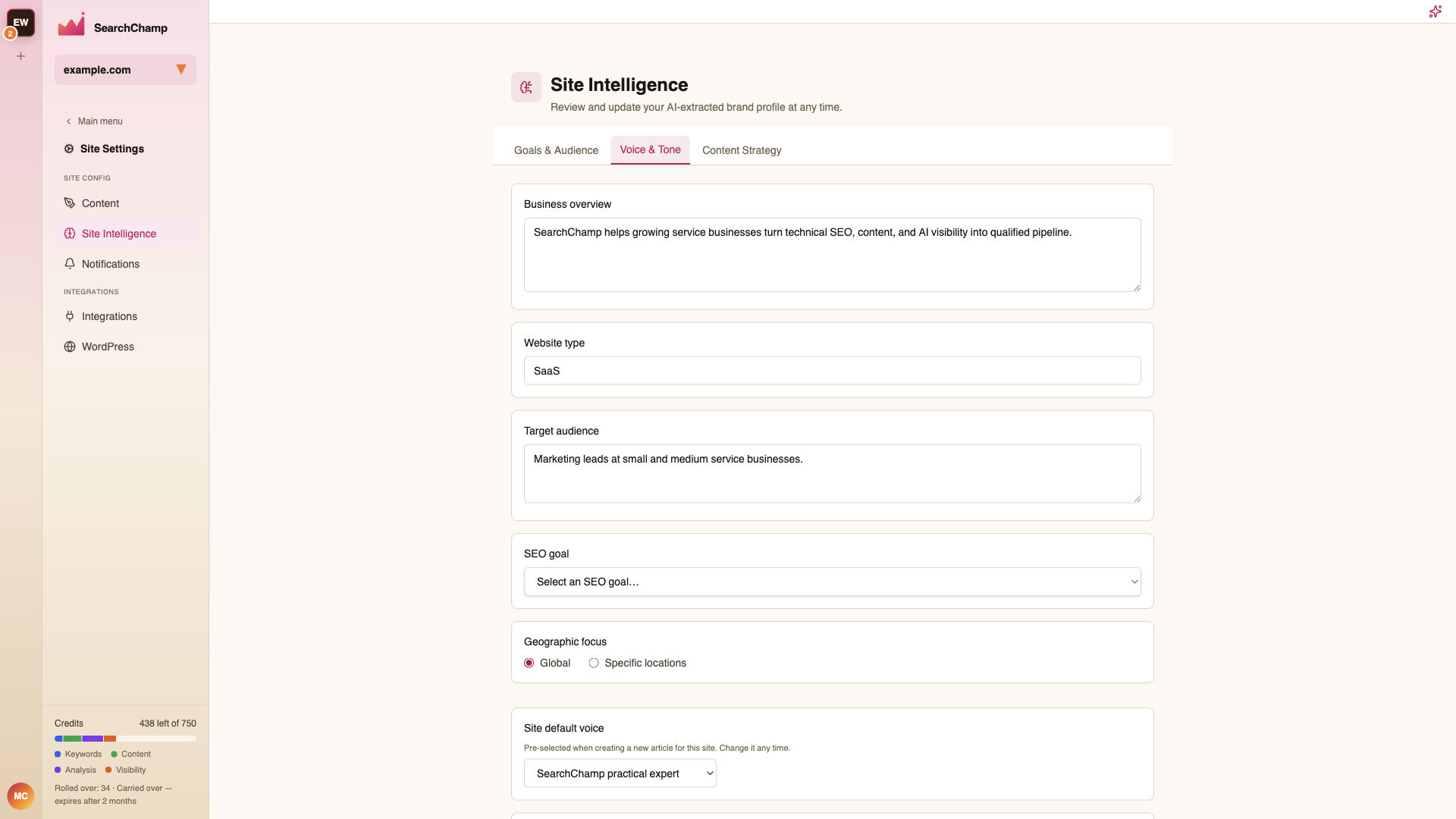Viewport: 1456px width, 819px height.
Task: Click the sparkle AI icon at top right
Action: pyautogui.click(x=1435, y=11)
